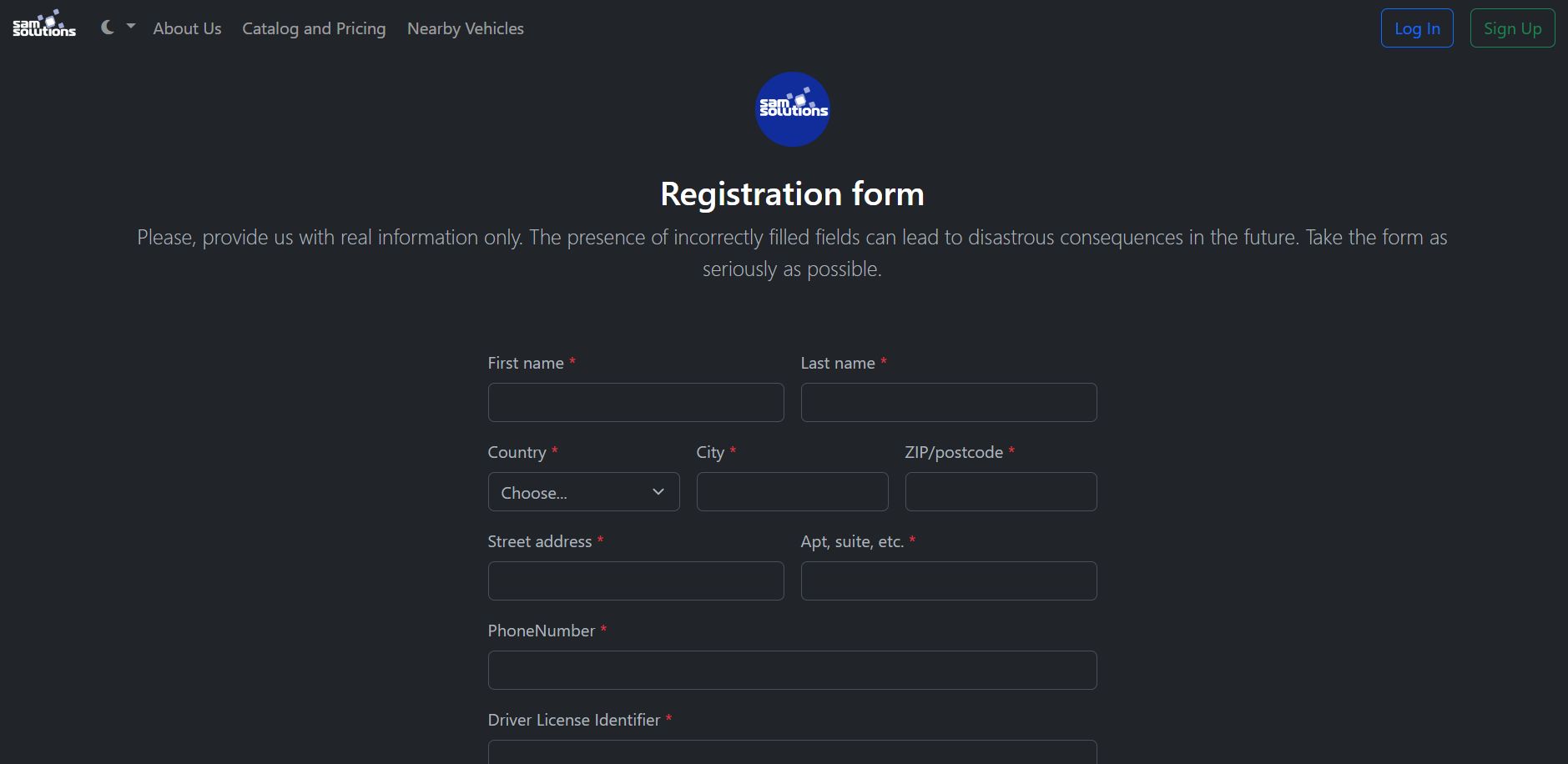Go to Catalog and Pricing

[314, 28]
